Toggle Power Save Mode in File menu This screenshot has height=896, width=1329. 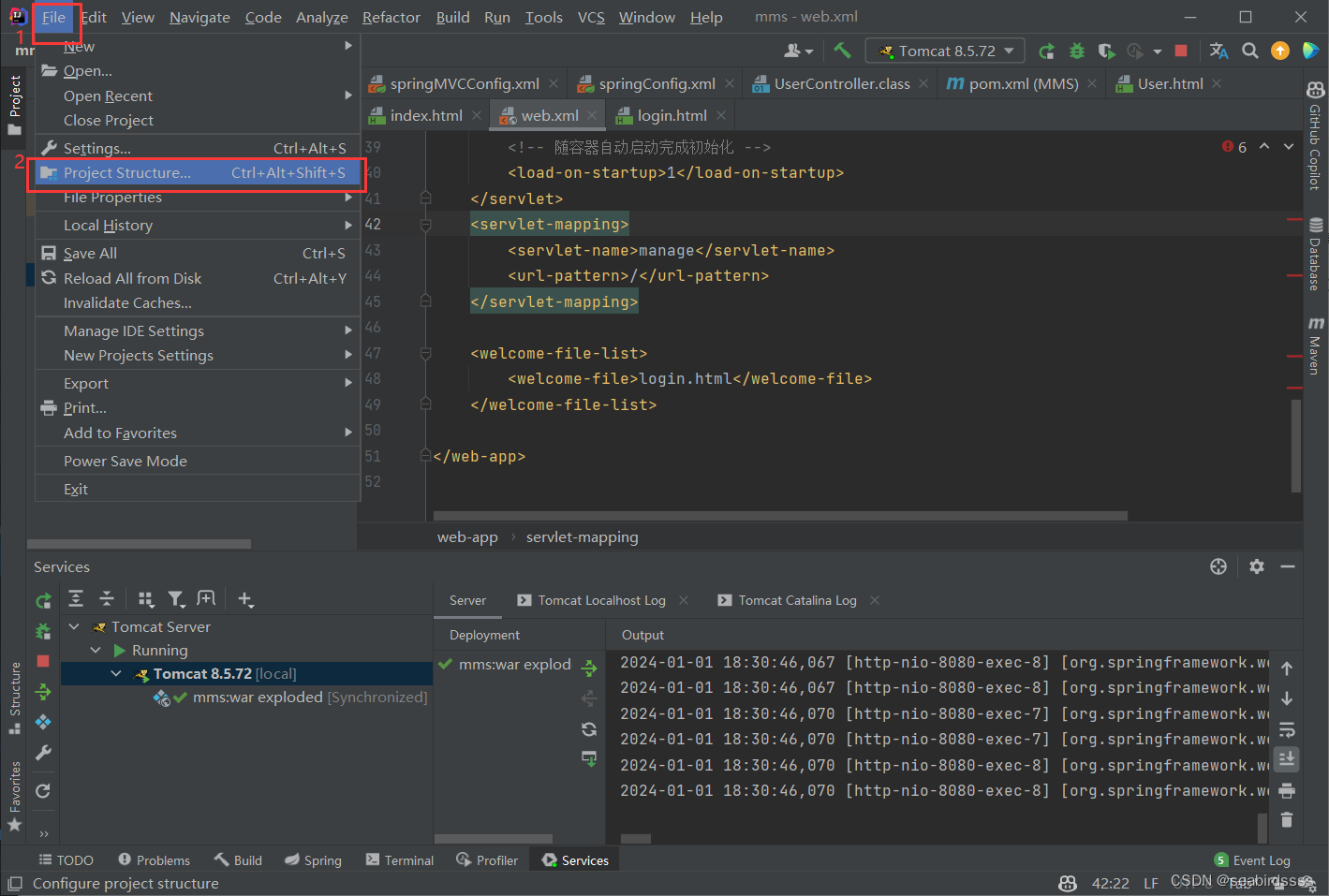[198, 461]
